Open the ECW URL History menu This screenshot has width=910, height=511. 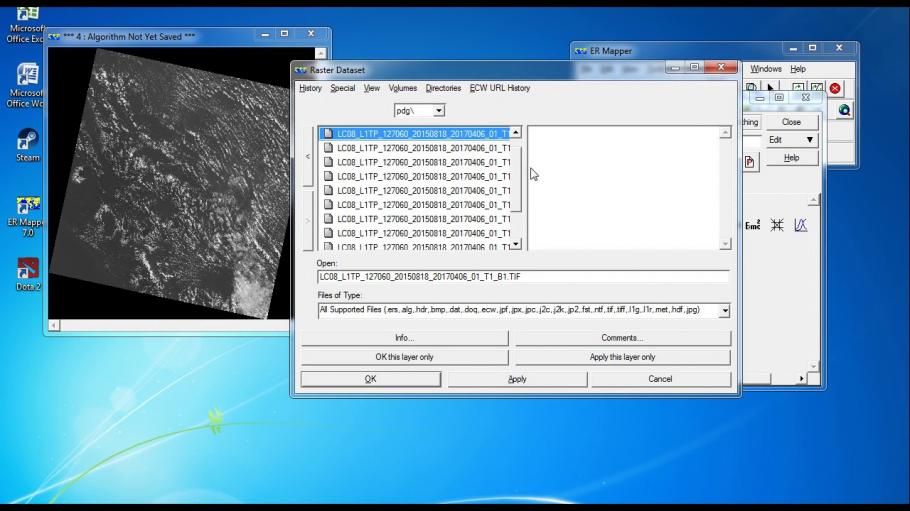(x=500, y=88)
